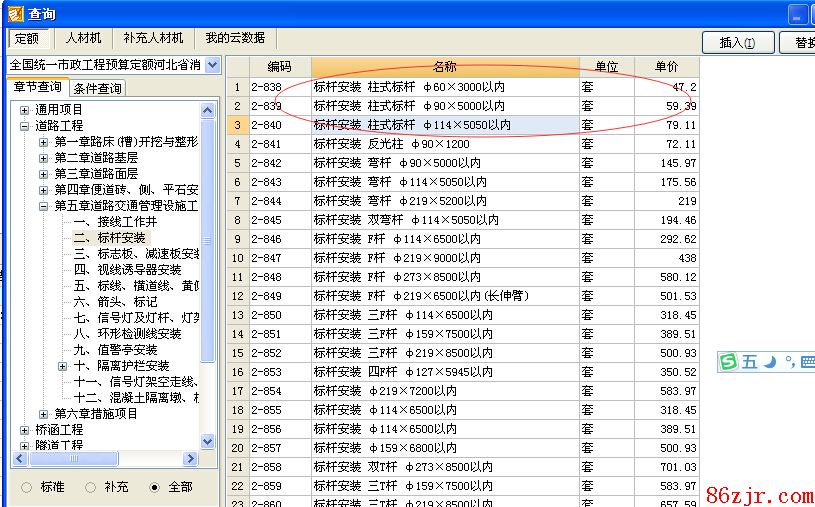Expand the 第六章措施项目 node
The image size is (815, 507).
(44, 414)
